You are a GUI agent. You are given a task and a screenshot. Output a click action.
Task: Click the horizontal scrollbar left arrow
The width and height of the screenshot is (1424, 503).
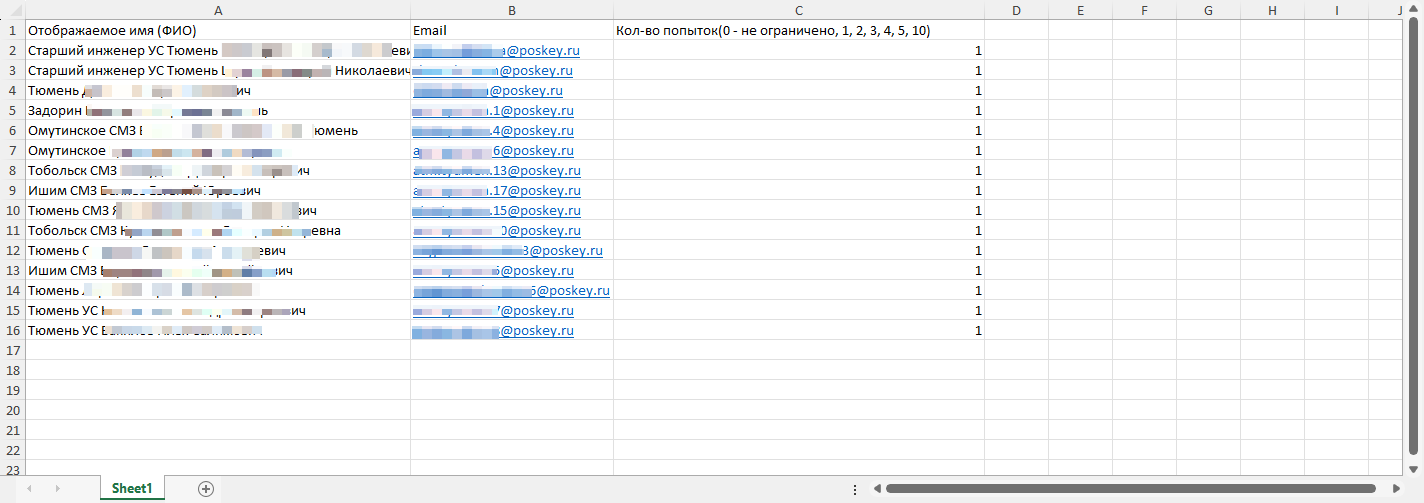[x=876, y=489]
